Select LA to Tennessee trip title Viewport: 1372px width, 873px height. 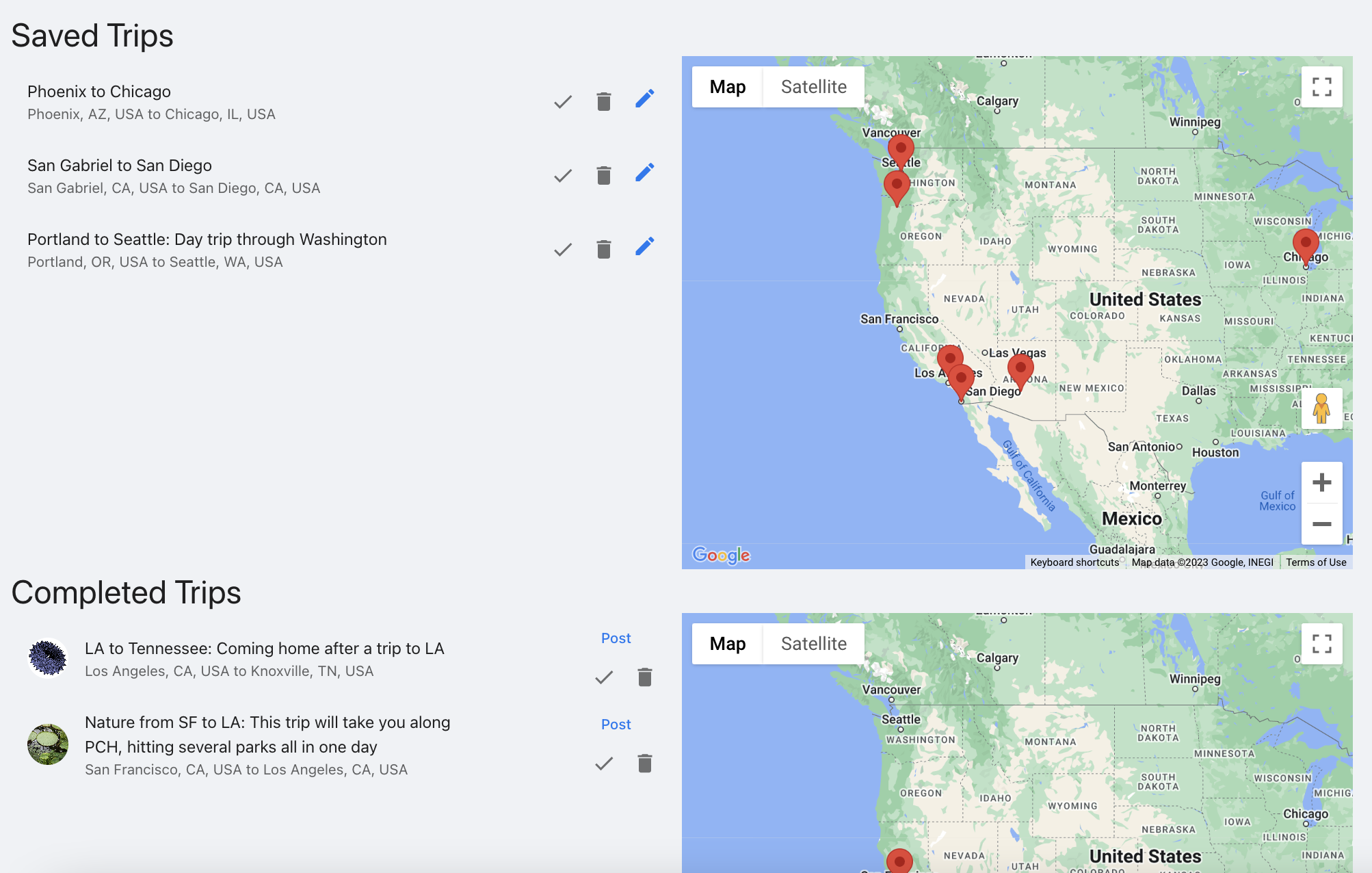tap(265, 649)
